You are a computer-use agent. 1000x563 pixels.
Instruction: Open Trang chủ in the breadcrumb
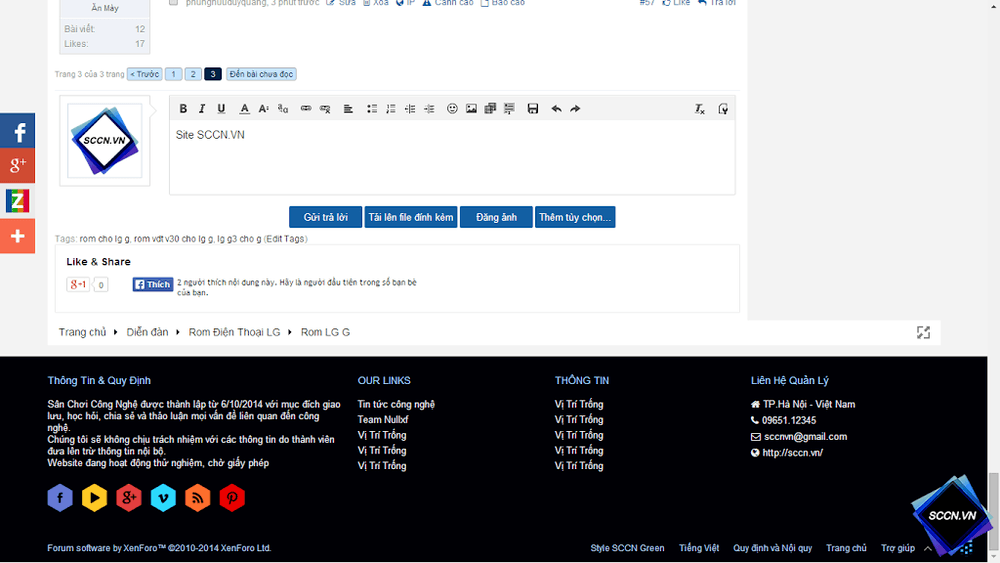click(82, 332)
